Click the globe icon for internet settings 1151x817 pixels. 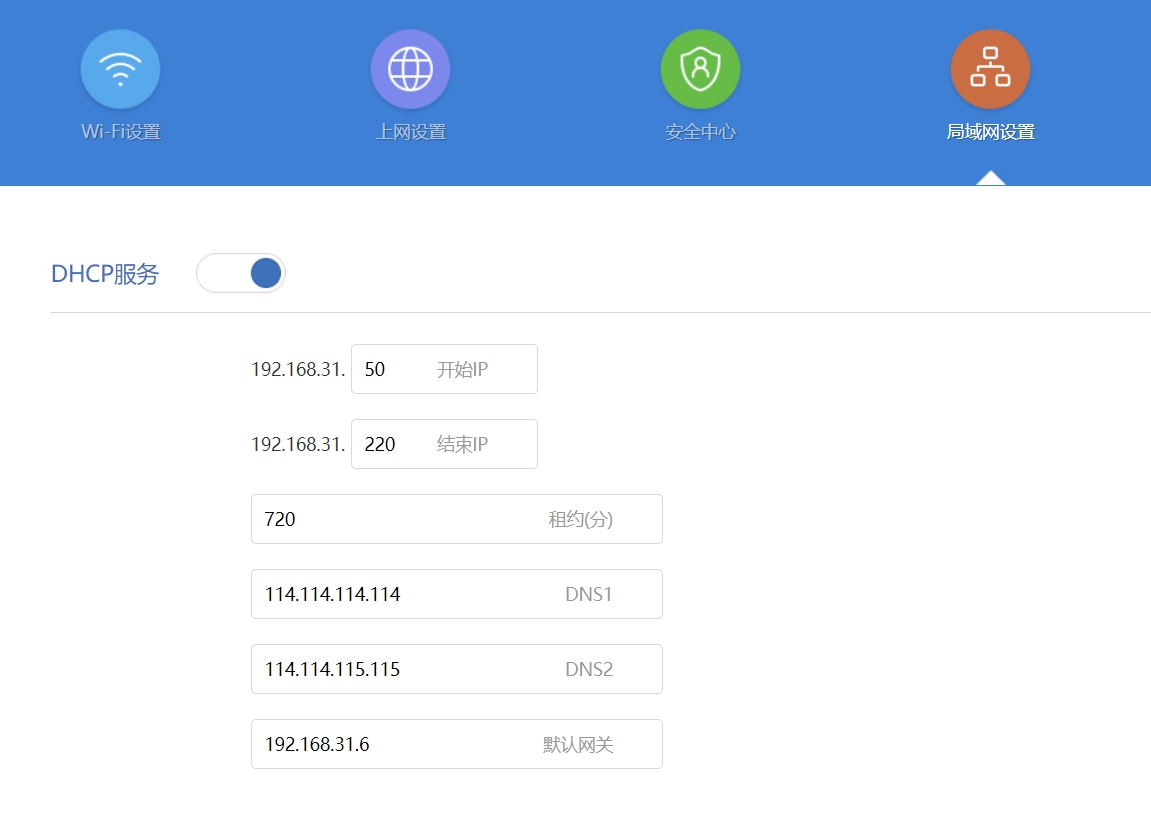[410, 69]
